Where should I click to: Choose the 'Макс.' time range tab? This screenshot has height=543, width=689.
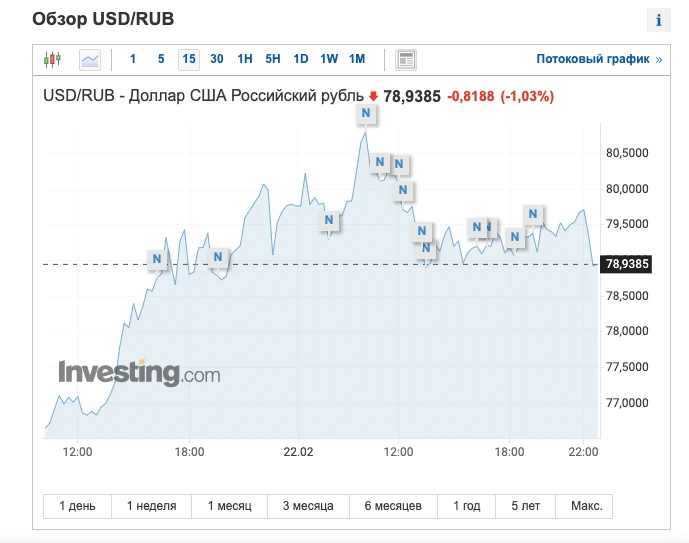point(586,506)
